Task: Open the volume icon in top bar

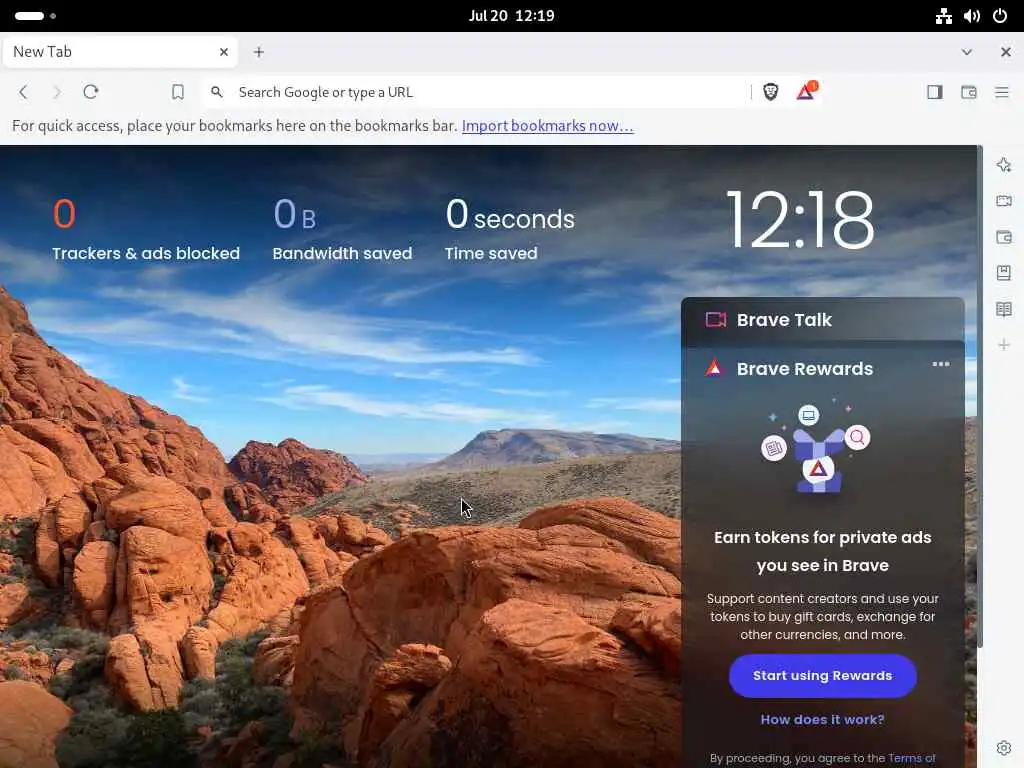Action: pyautogui.click(x=972, y=16)
